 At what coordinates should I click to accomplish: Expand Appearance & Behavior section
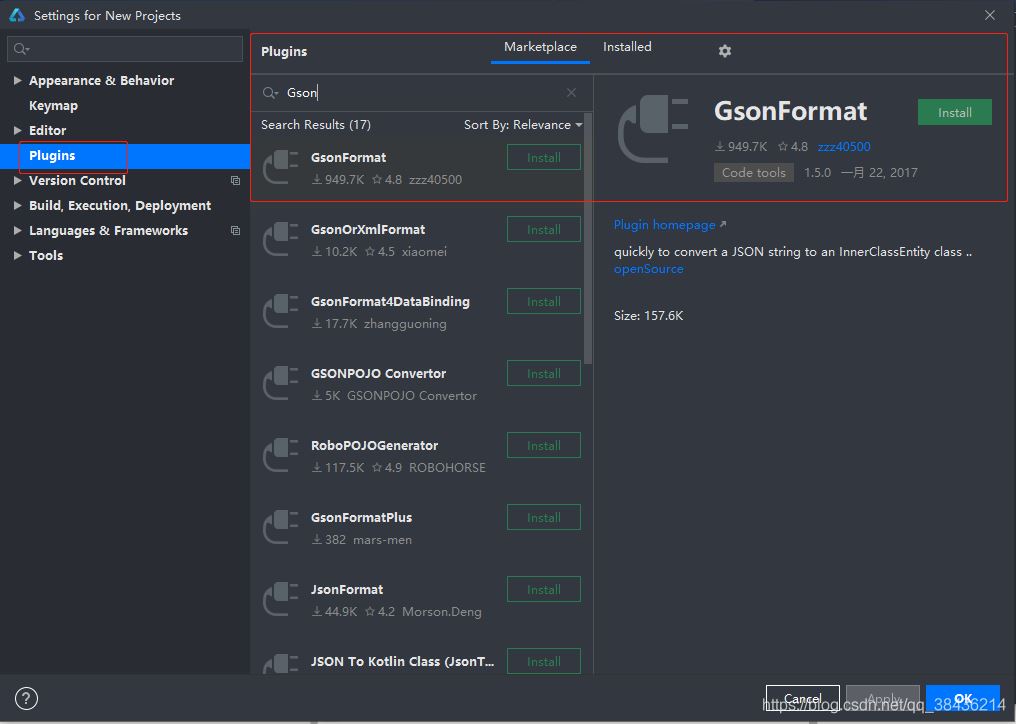[17, 80]
